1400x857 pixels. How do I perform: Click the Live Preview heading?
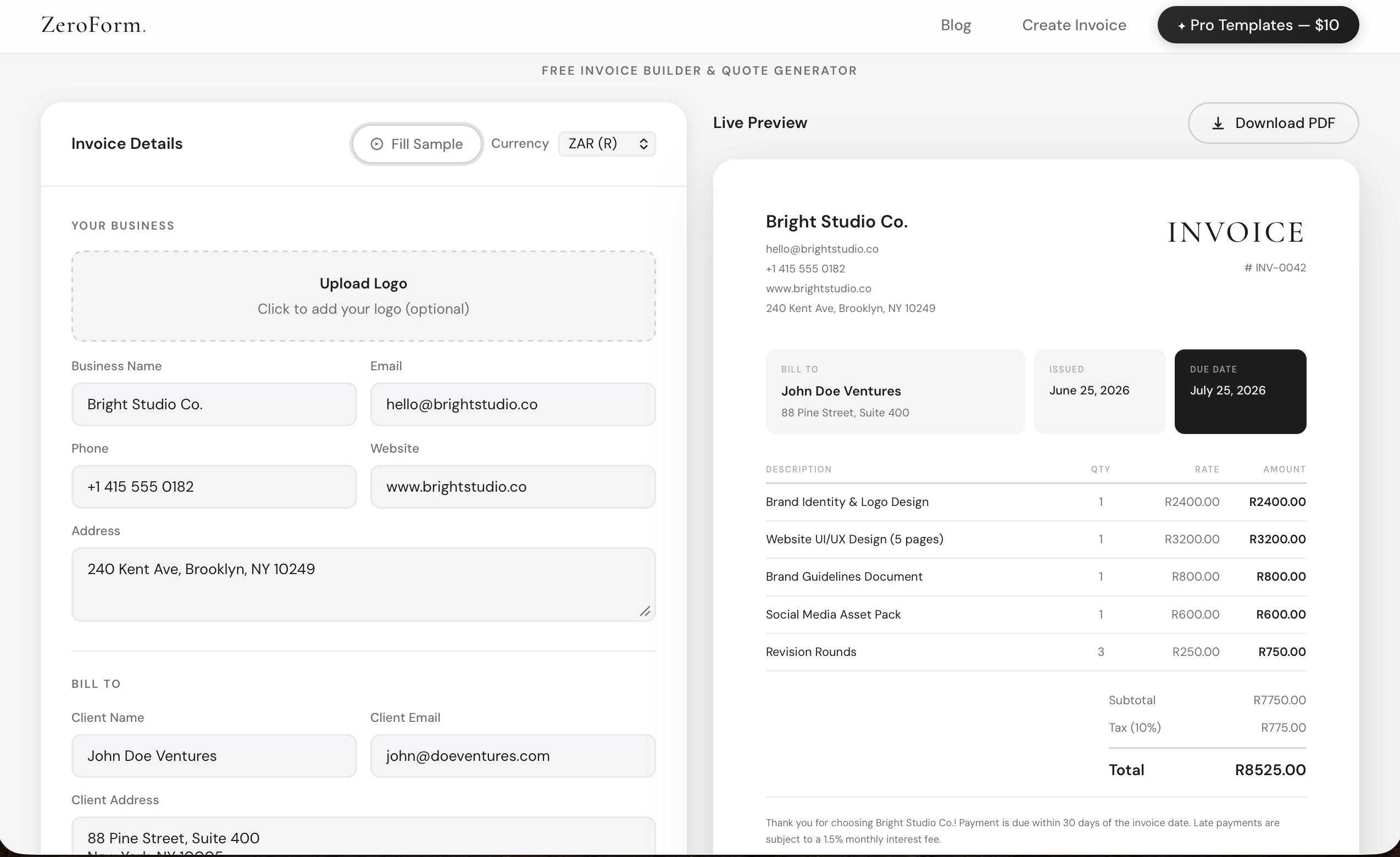click(760, 123)
